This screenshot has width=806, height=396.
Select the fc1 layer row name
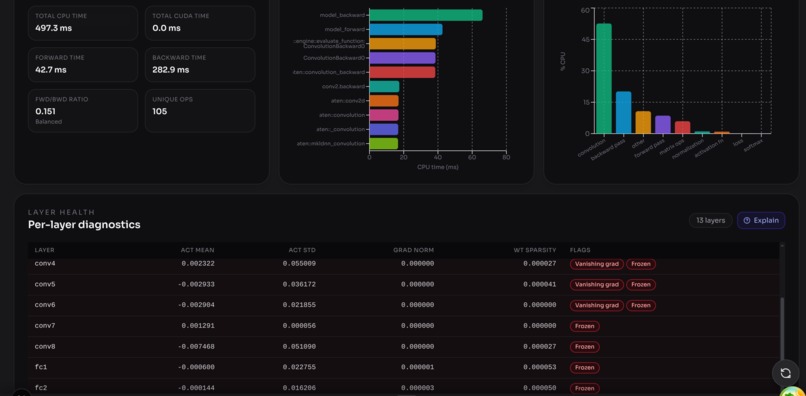pyautogui.click(x=41, y=367)
